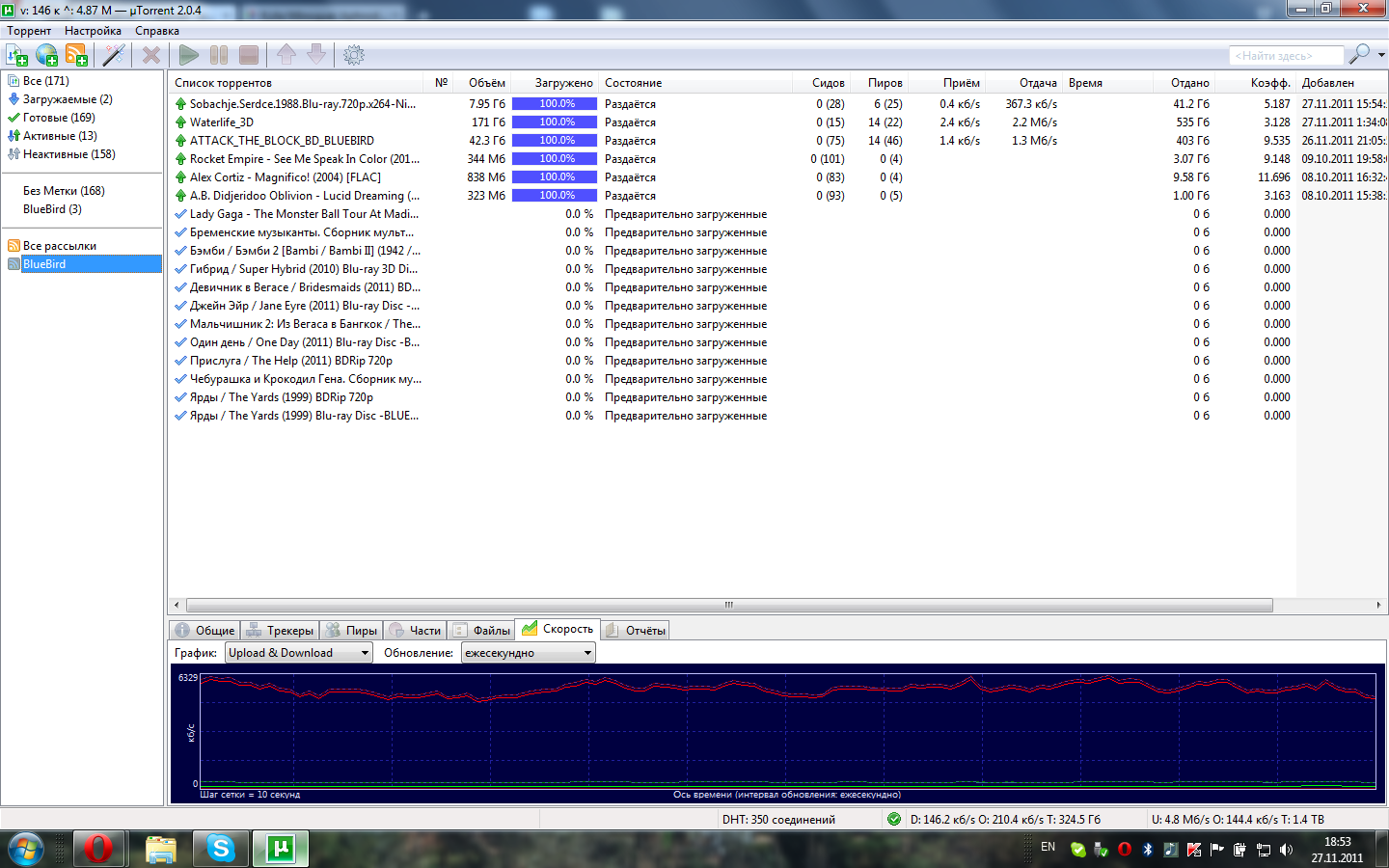Viewport: 1389px width, 868px height.
Task: Switch to the Части tab
Action: 415,631
